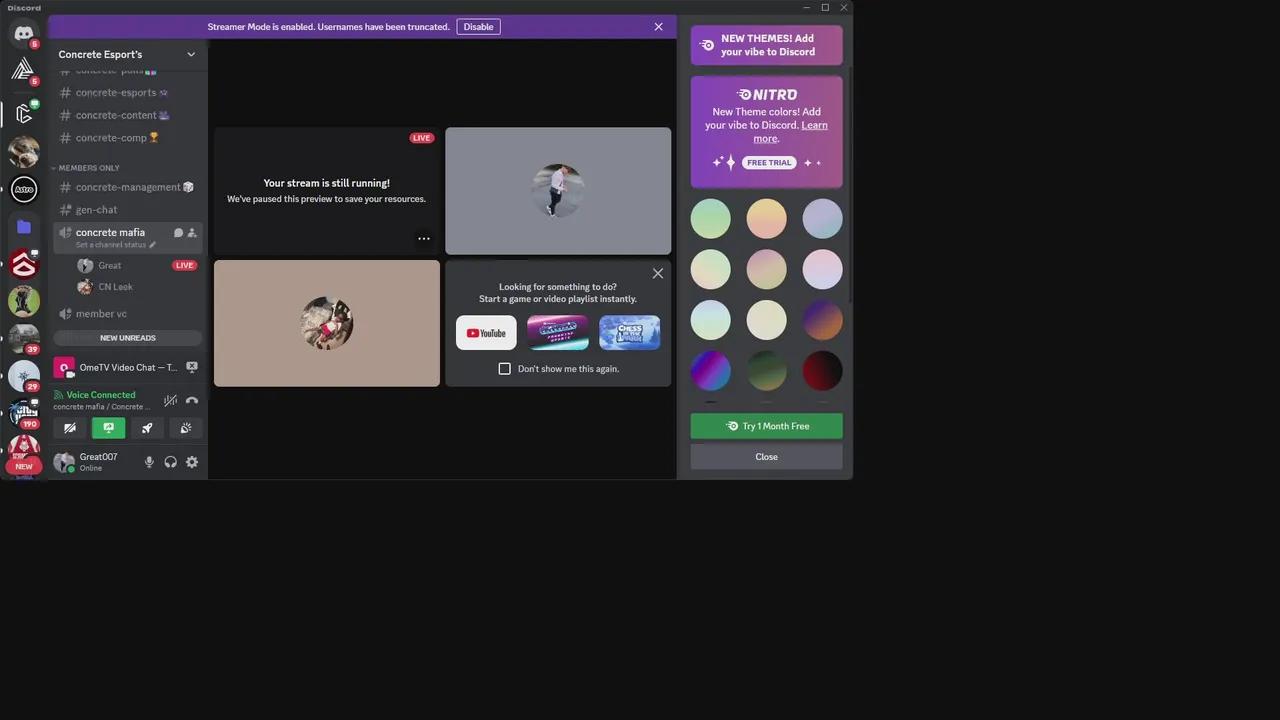Disconnect from the voice channel

tap(192, 401)
